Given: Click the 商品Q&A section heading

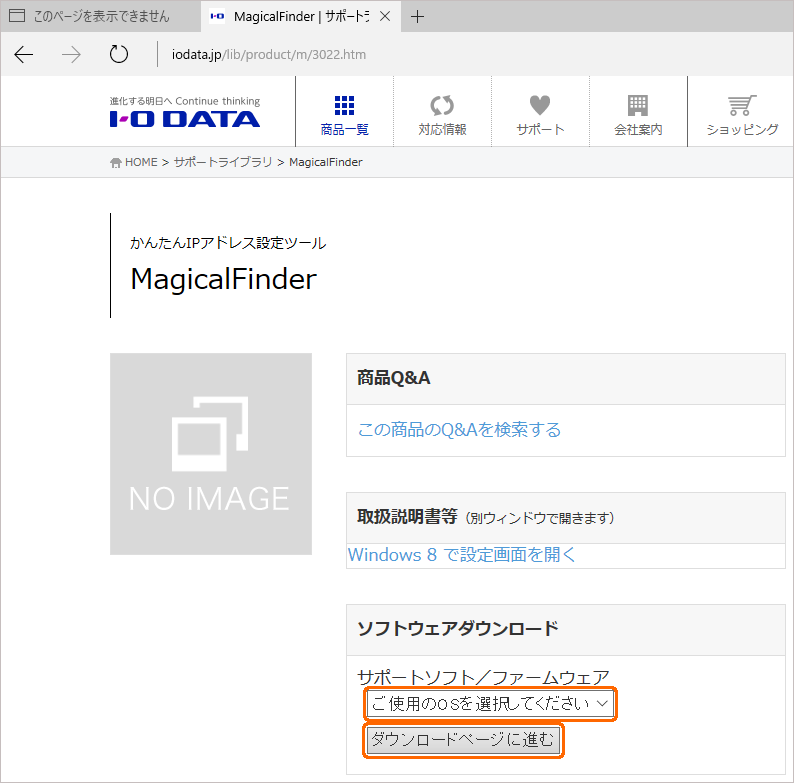Looking at the screenshot, I should [x=393, y=378].
